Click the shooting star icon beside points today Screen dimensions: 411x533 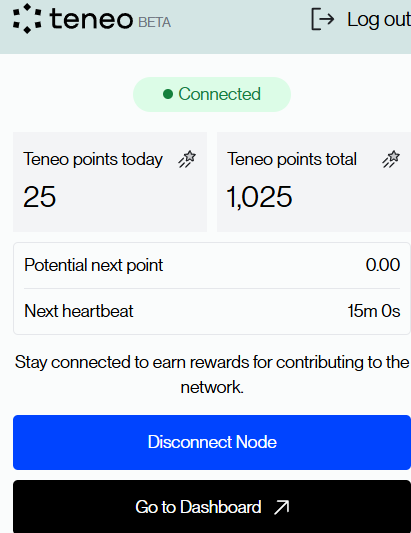pyautogui.click(x=187, y=159)
